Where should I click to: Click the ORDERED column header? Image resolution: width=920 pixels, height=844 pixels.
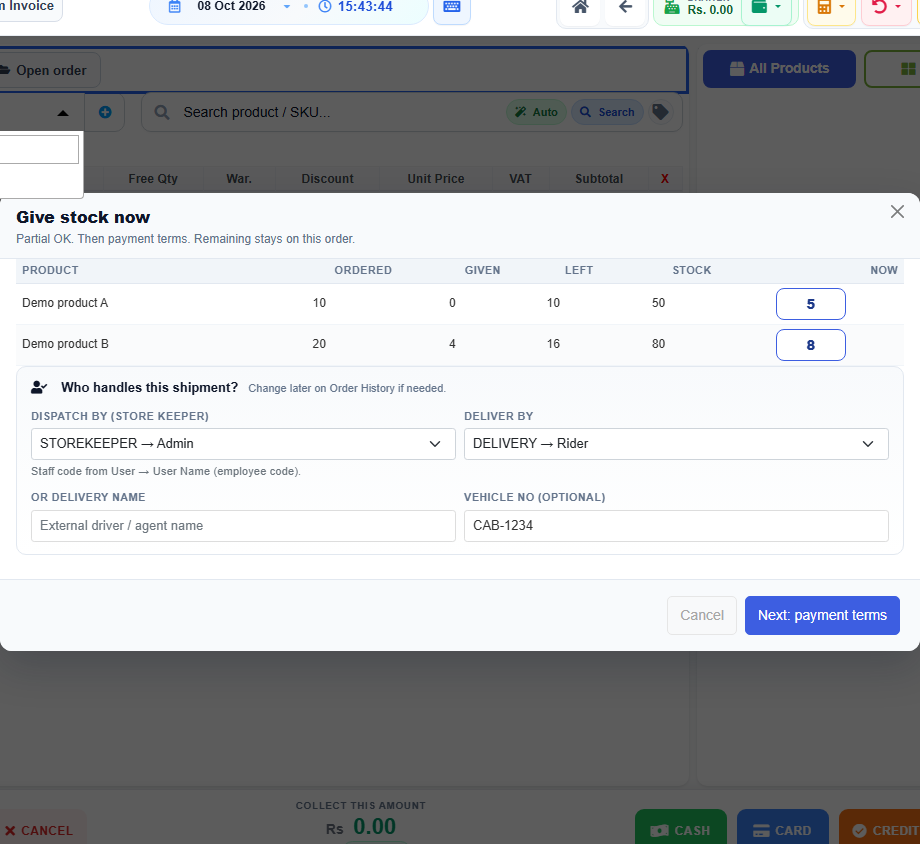tap(363, 271)
